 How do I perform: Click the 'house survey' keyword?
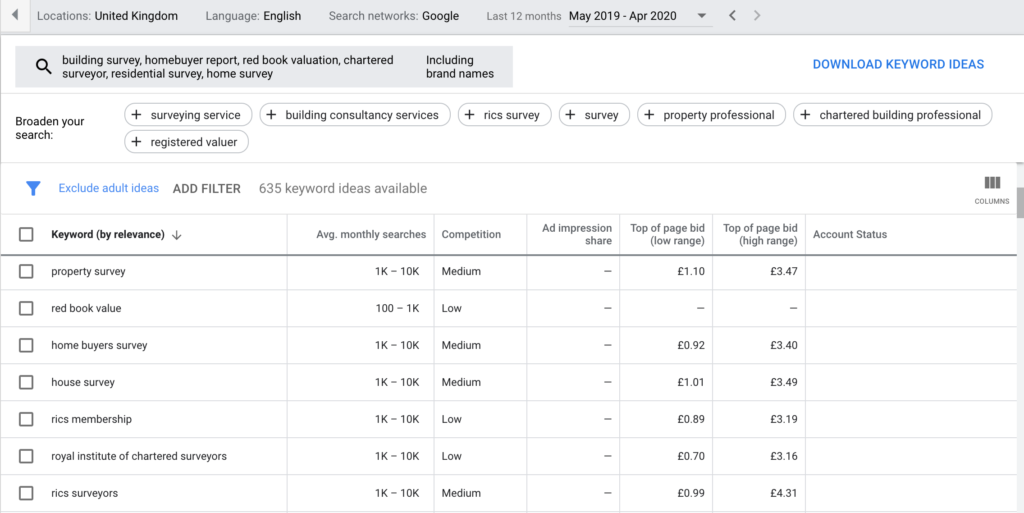point(83,382)
